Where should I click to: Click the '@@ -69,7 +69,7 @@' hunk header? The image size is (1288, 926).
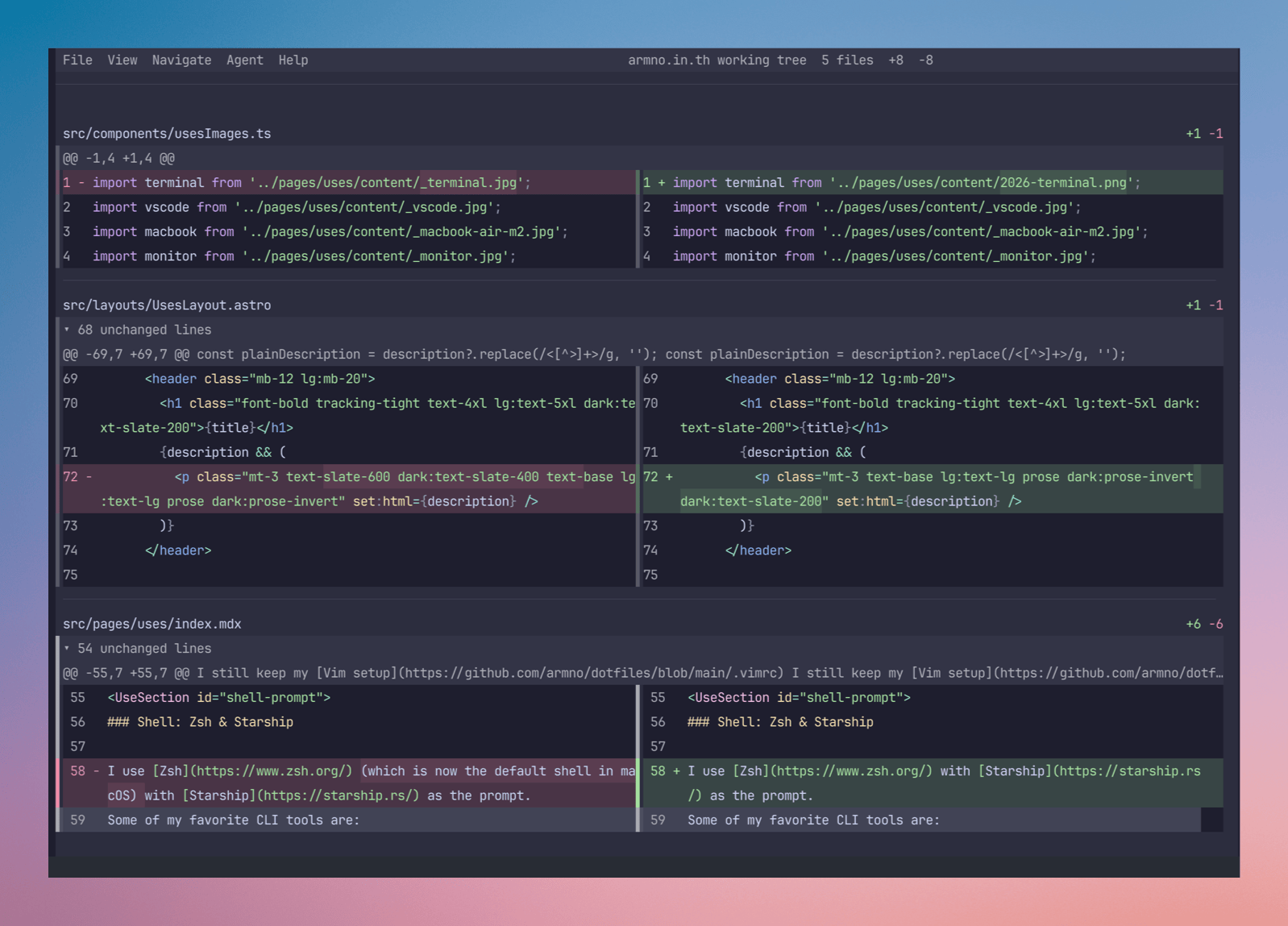pyautogui.click(x=642, y=355)
